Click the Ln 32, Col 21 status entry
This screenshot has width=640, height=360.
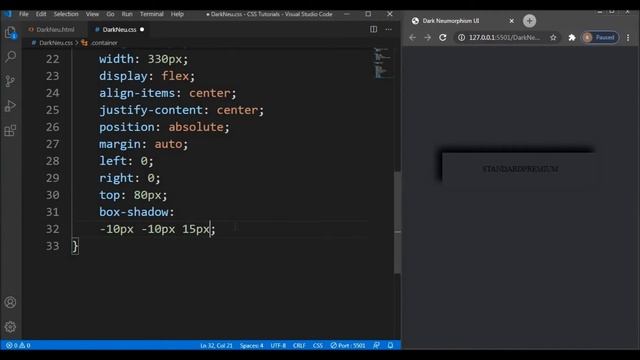click(216, 345)
